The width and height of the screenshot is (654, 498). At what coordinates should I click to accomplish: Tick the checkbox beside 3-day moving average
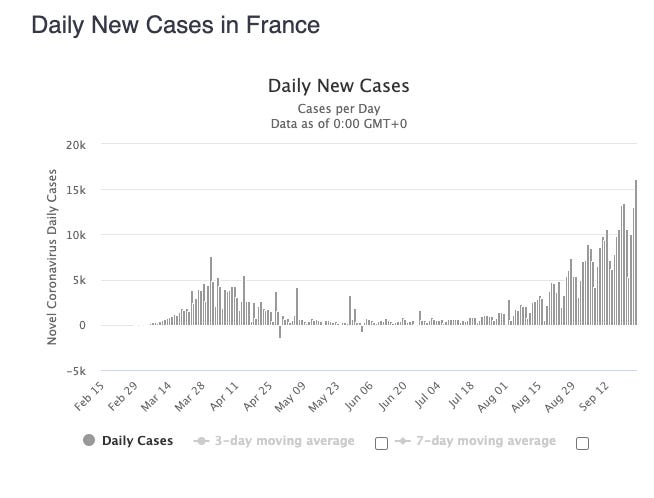[380, 444]
